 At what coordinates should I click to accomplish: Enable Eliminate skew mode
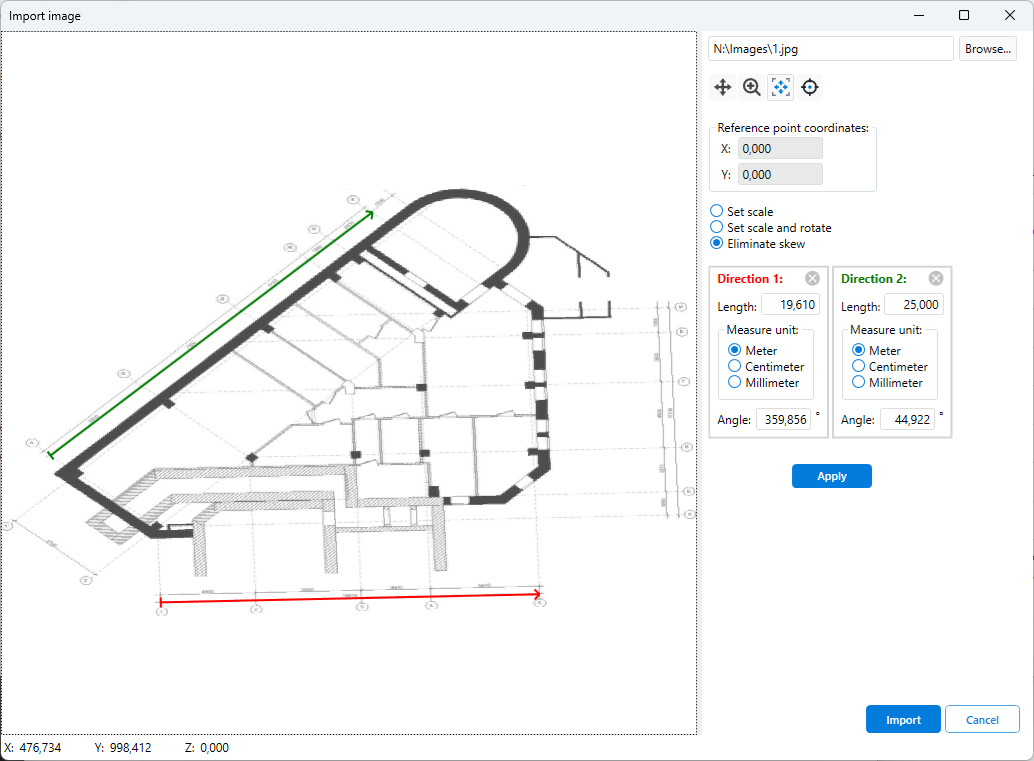[x=716, y=243]
